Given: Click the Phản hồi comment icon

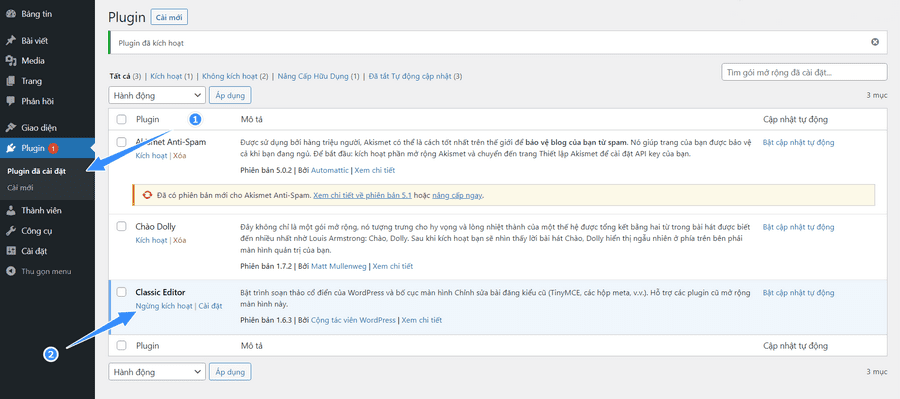Looking at the screenshot, I should click(10, 101).
